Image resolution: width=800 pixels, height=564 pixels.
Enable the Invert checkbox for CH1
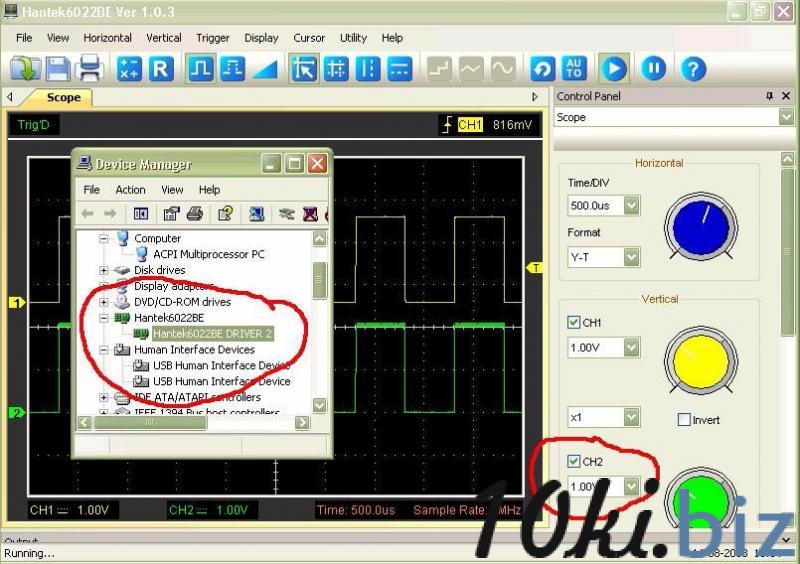click(684, 420)
